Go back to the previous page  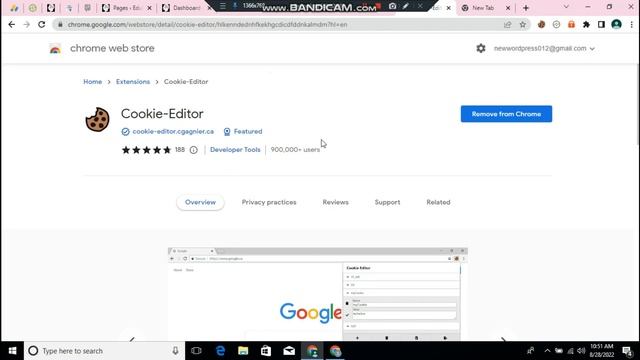[11, 24]
